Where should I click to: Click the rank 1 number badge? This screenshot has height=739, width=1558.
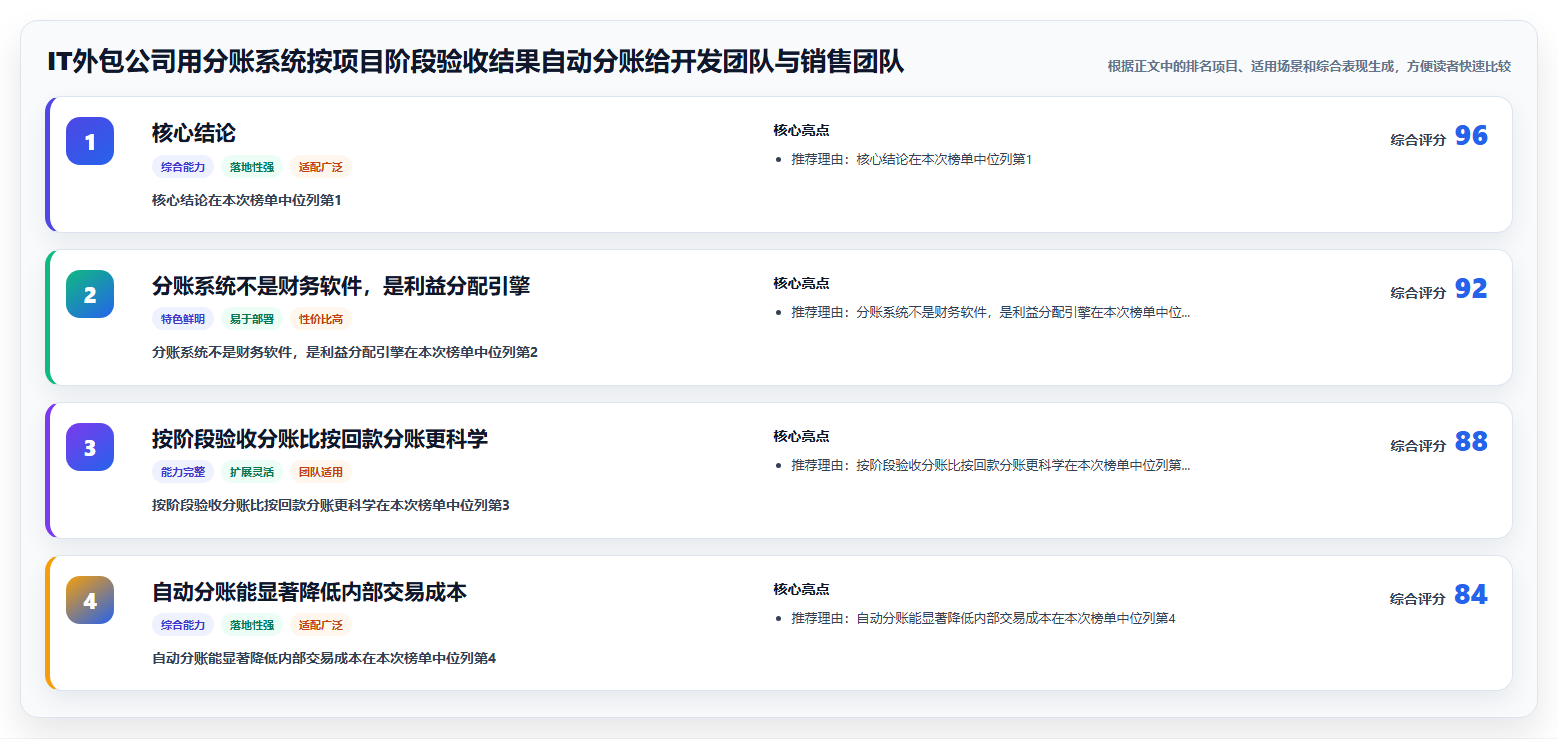[x=90, y=141]
